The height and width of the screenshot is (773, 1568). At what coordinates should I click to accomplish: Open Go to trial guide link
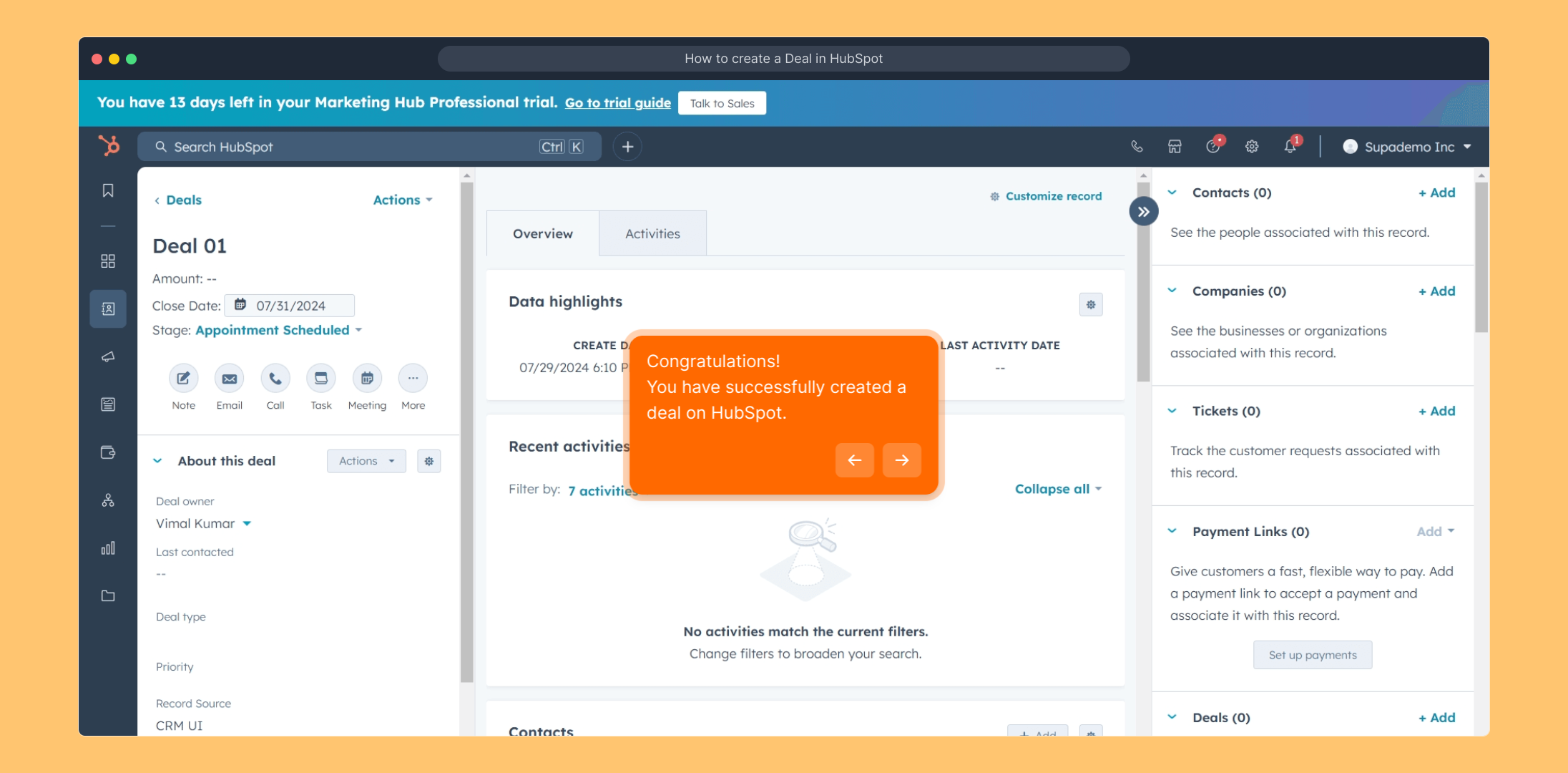[617, 103]
